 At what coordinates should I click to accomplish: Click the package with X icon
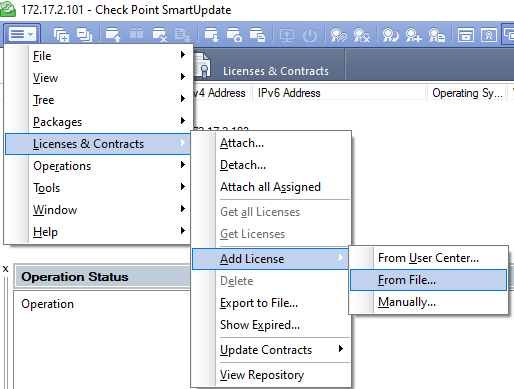159,34
